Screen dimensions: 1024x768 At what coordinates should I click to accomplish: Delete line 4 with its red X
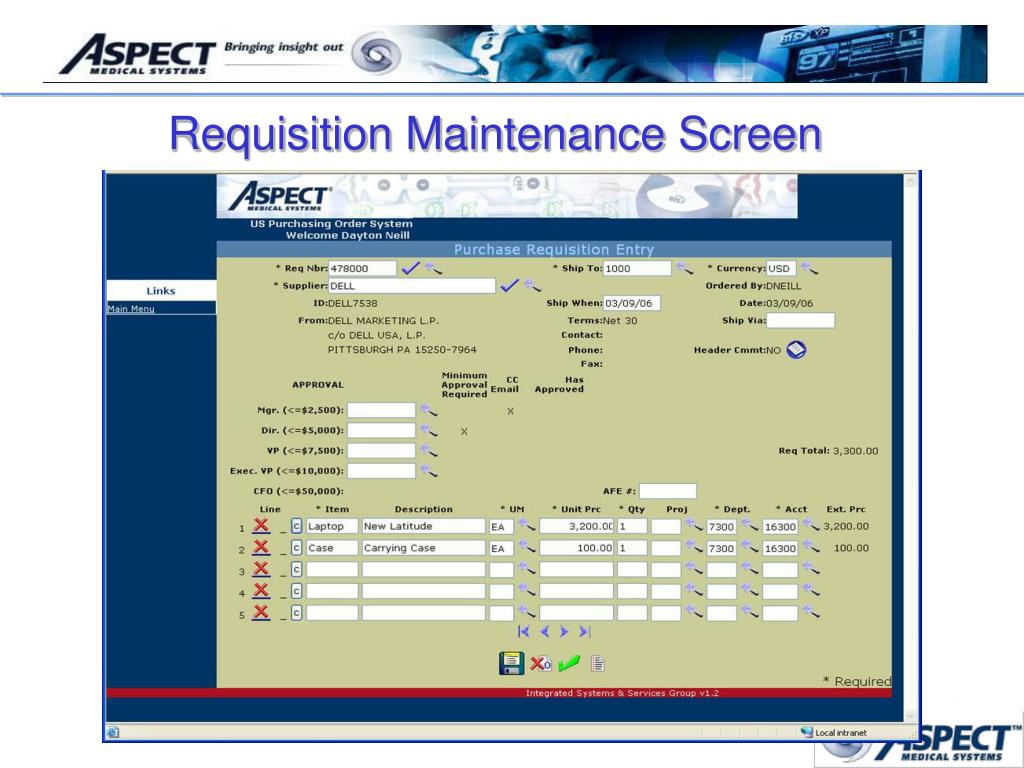[261, 590]
